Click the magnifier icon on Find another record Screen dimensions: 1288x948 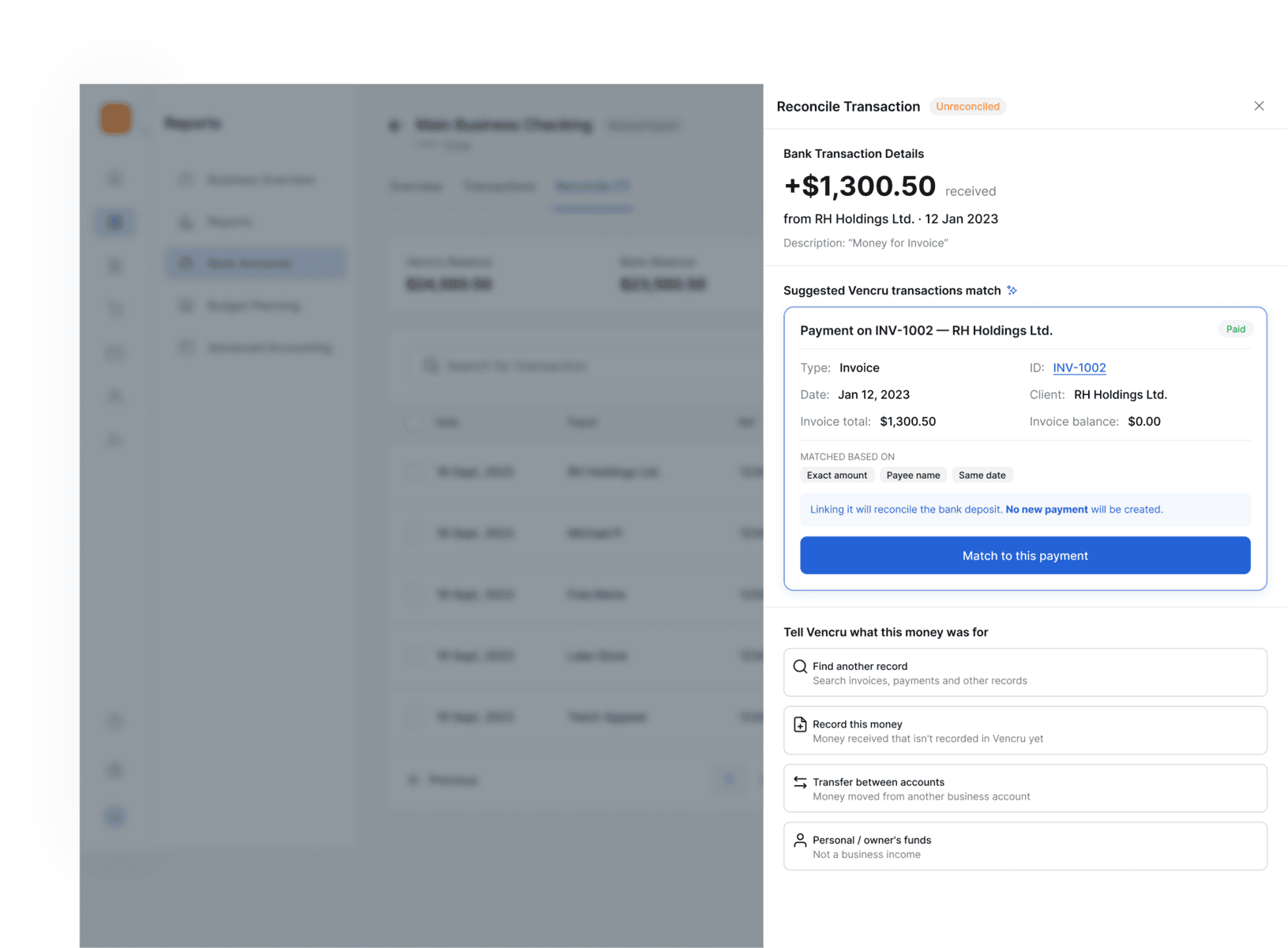click(800, 666)
